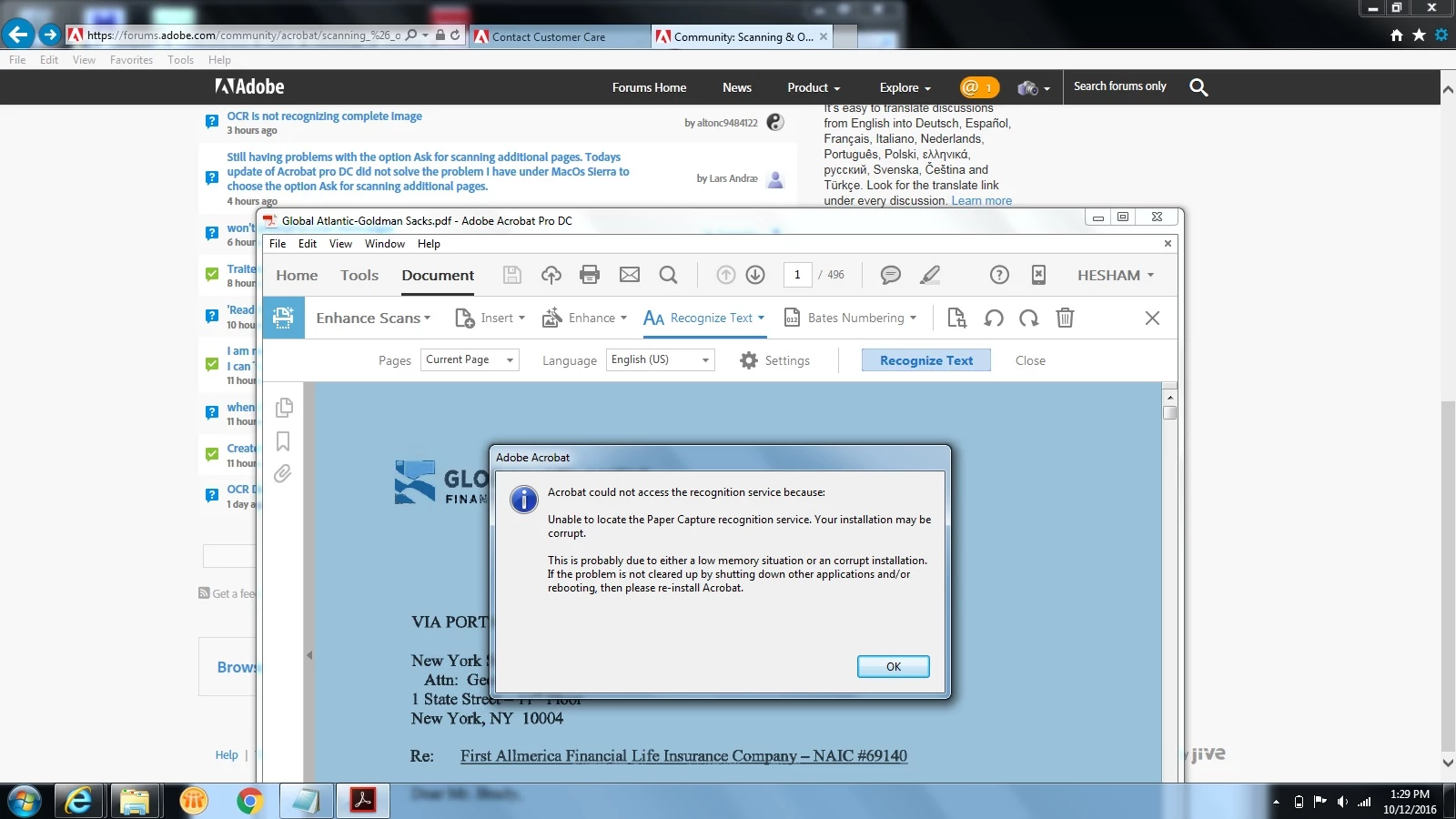Click the Windows Start button
Viewport: 1456px width, 819px height.
point(24,802)
